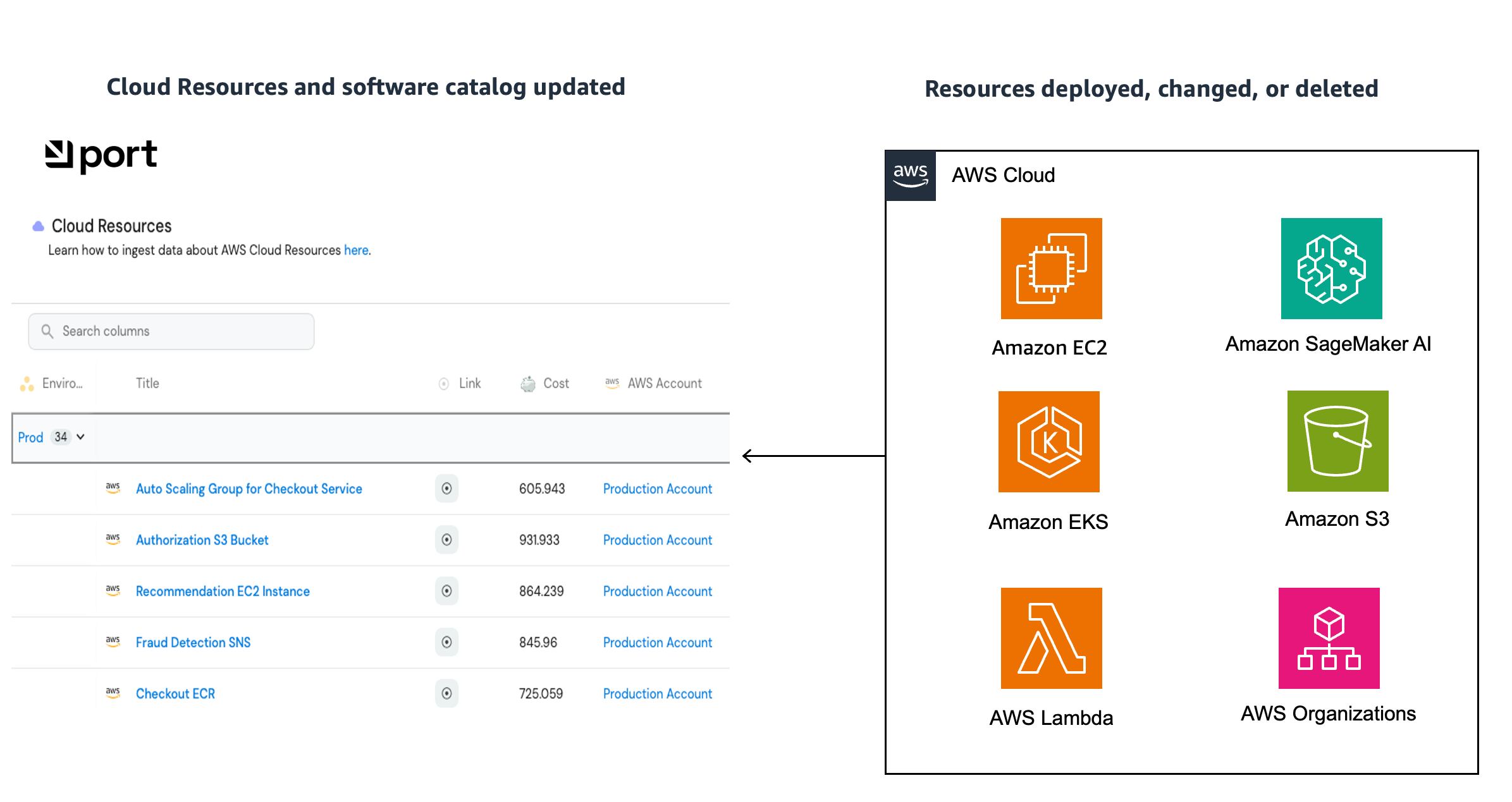1512x802 pixels.
Task: Open link icon for Auto Scaling Group row
Action: 446,489
